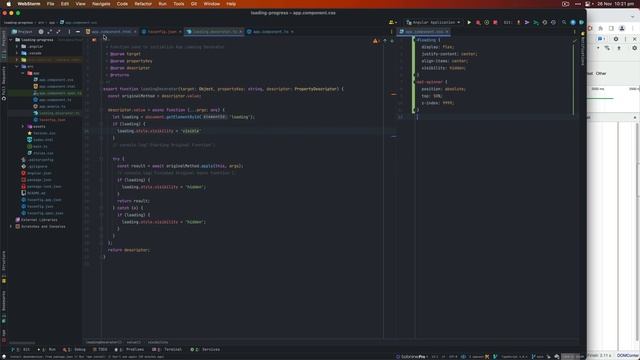Switch to the app.component.ts editor tab
Screen dimensions: 640x360
(270, 31)
